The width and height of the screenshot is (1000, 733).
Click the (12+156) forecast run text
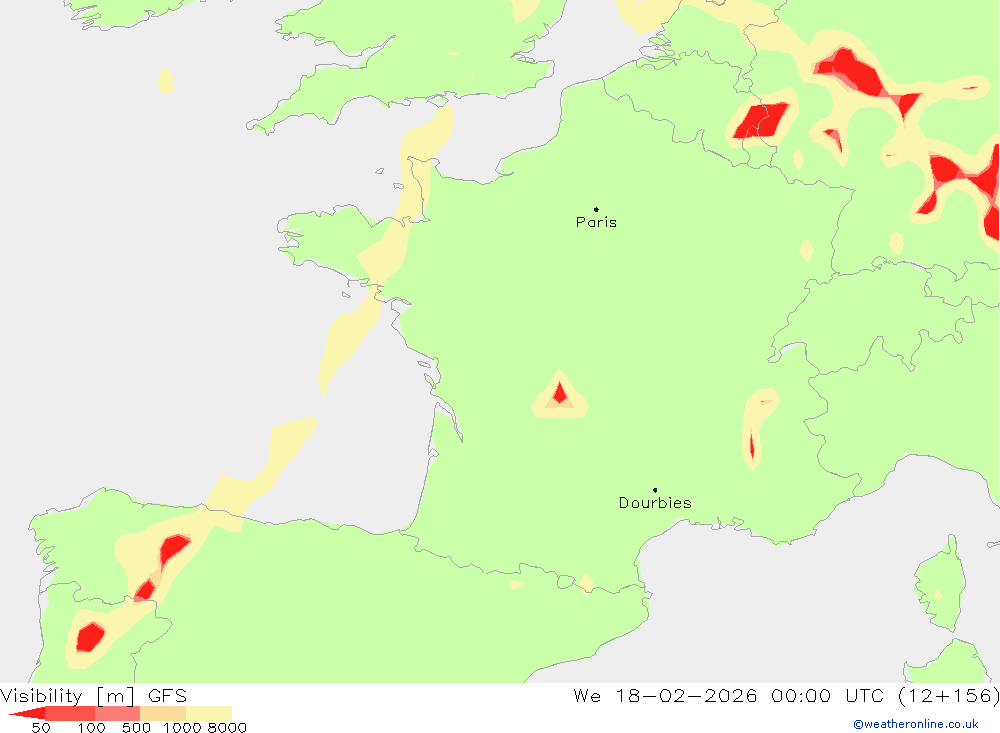click(x=948, y=695)
